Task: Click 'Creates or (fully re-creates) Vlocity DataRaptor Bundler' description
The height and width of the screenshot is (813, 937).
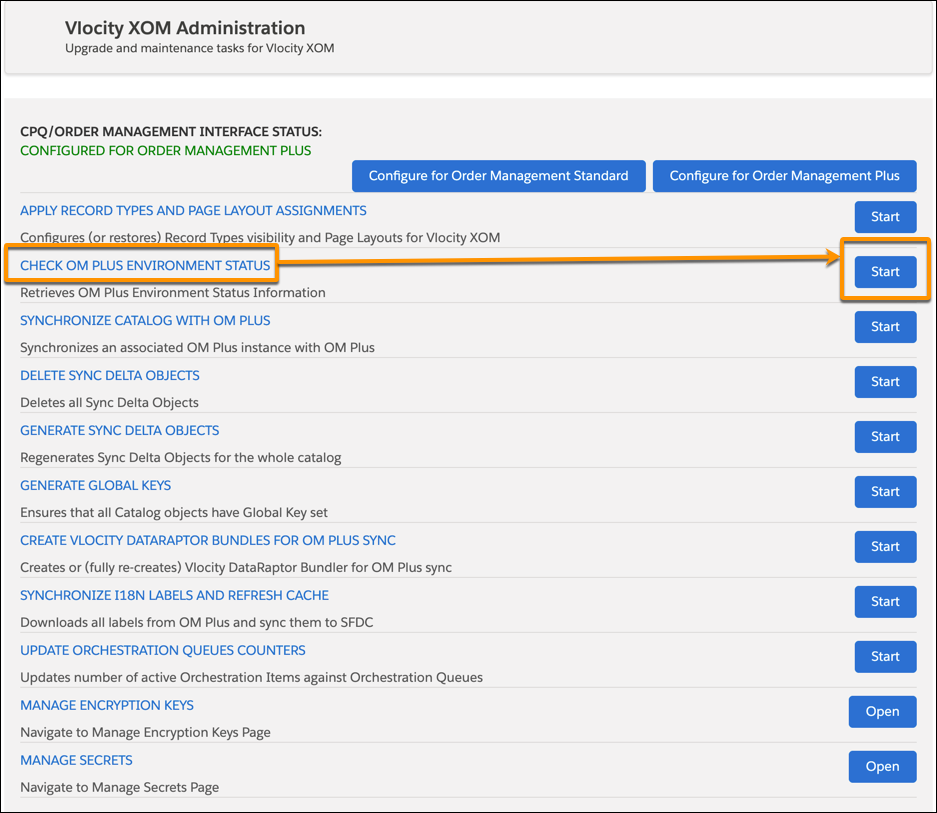Action: click(236, 568)
